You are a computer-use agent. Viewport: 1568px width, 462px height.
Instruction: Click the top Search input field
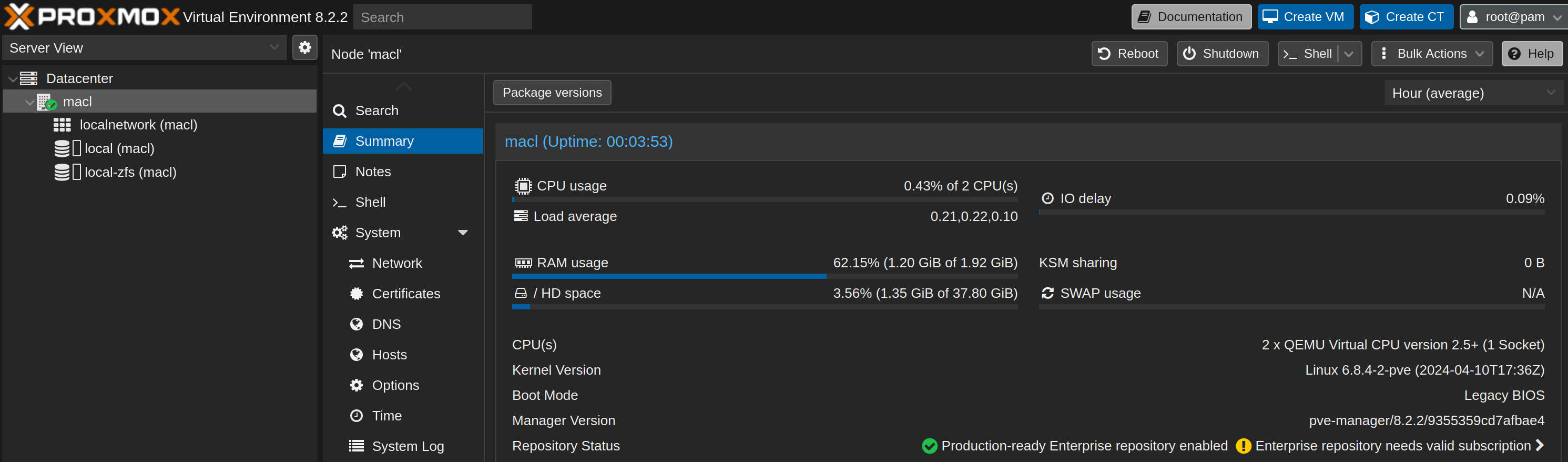[x=443, y=17]
